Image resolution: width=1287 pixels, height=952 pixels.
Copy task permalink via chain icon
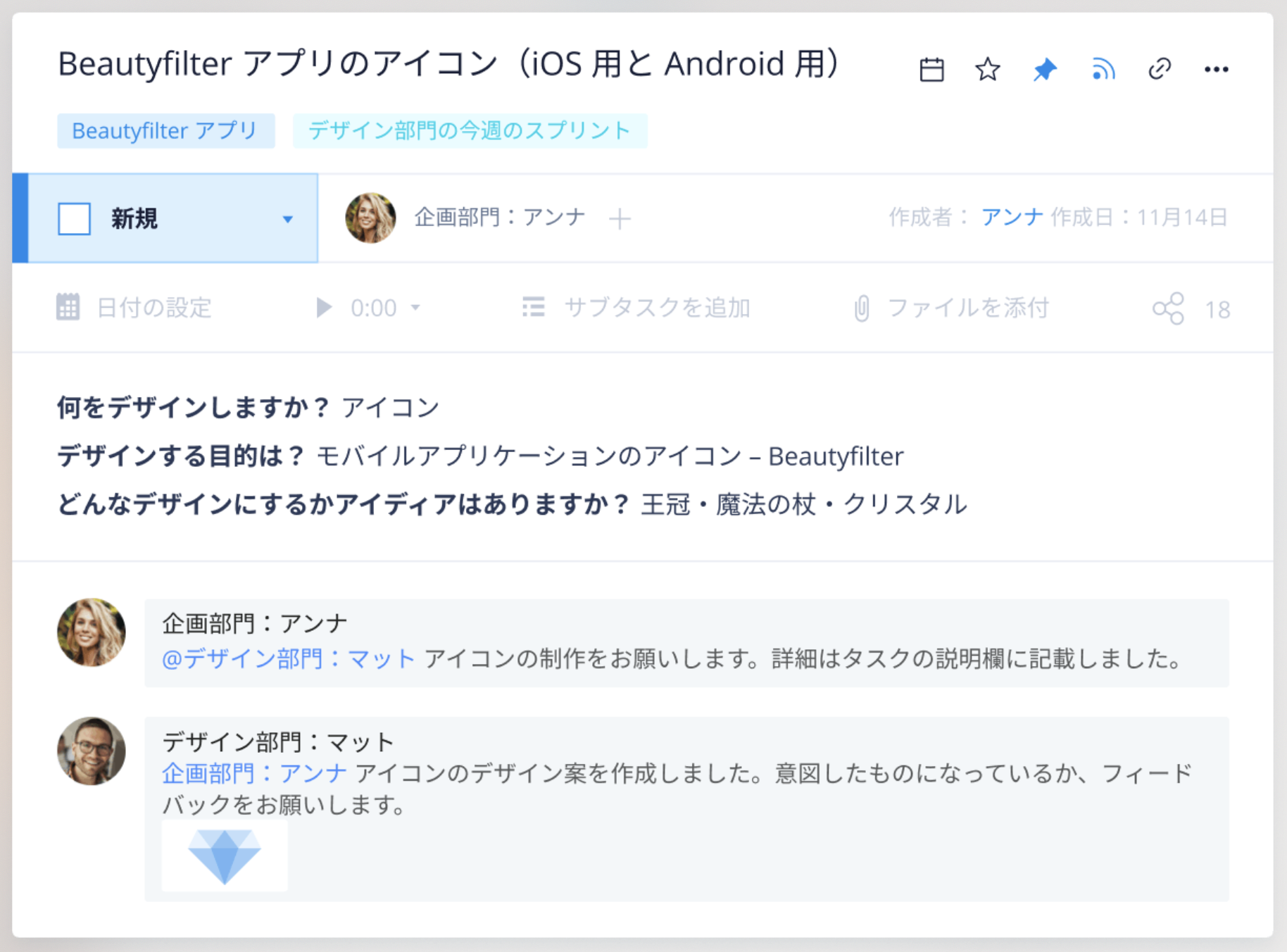(x=1160, y=69)
